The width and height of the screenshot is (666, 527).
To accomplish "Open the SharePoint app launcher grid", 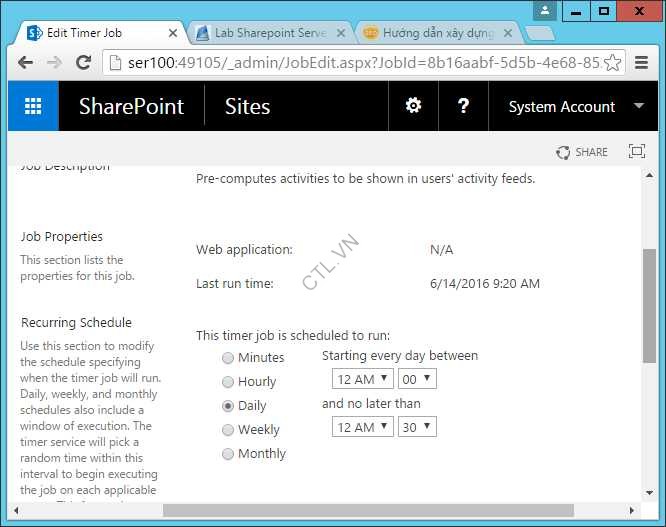I will pos(33,106).
